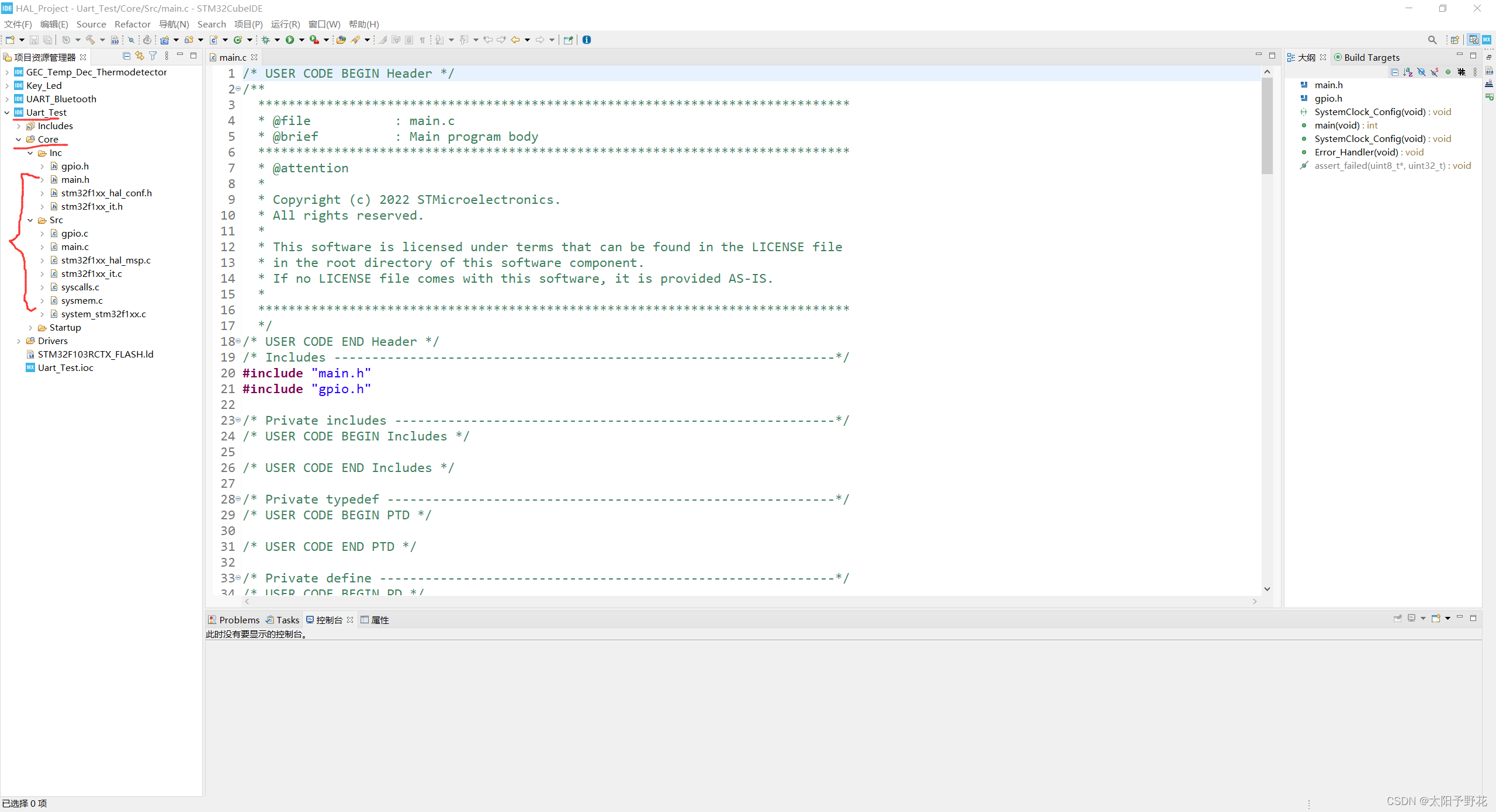Click the blue information center icon
1496x812 pixels.
[x=587, y=40]
